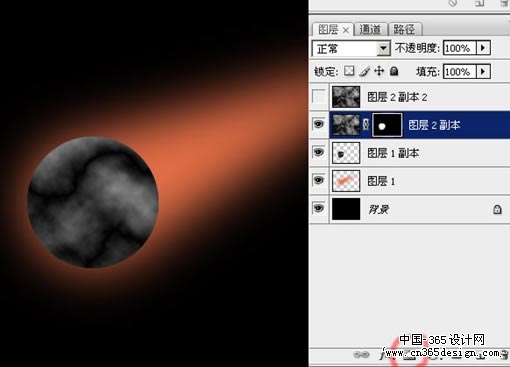The image size is (510, 367).
Task: Select layer name 图层 2 副本
Action: point(434,125)
